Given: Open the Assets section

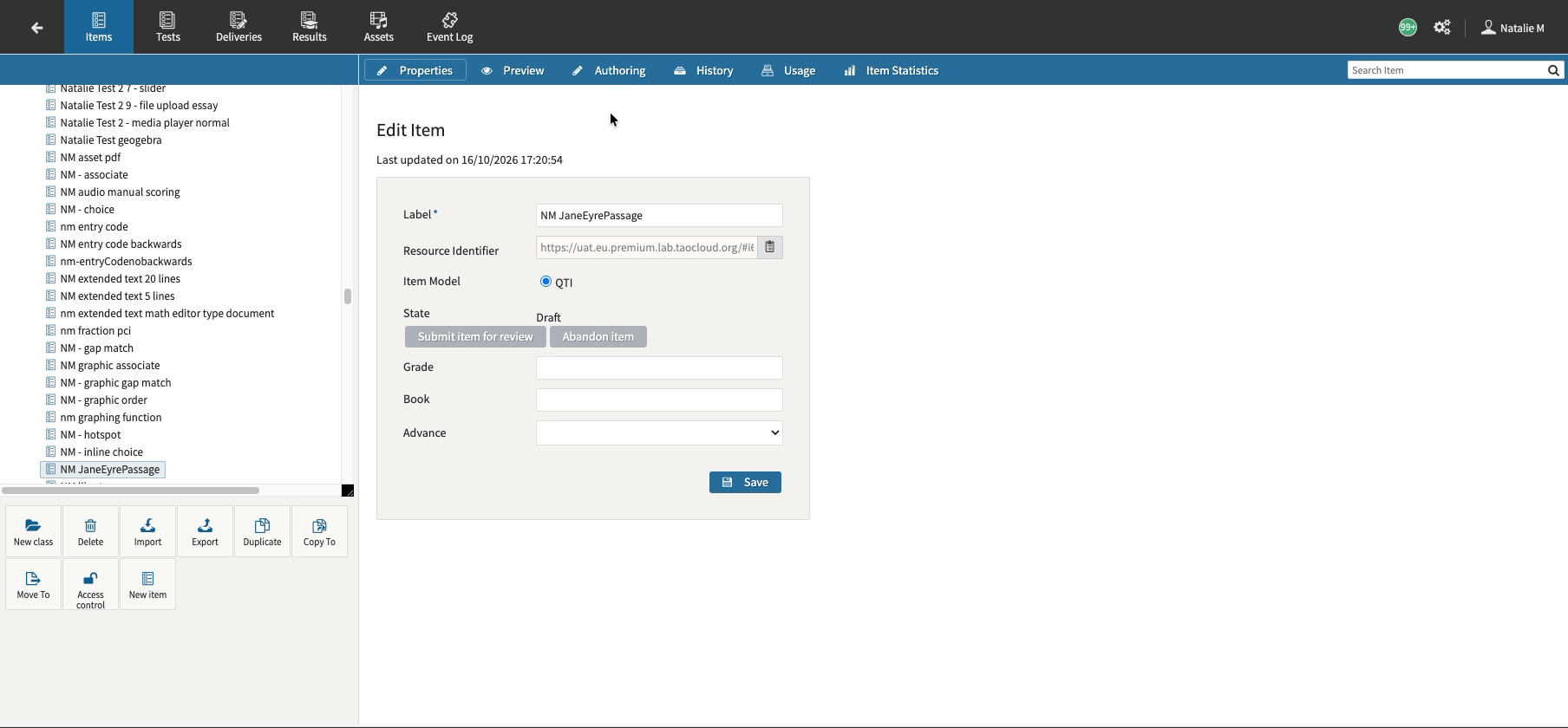Looking at the screenshot, I should point(378,27).
